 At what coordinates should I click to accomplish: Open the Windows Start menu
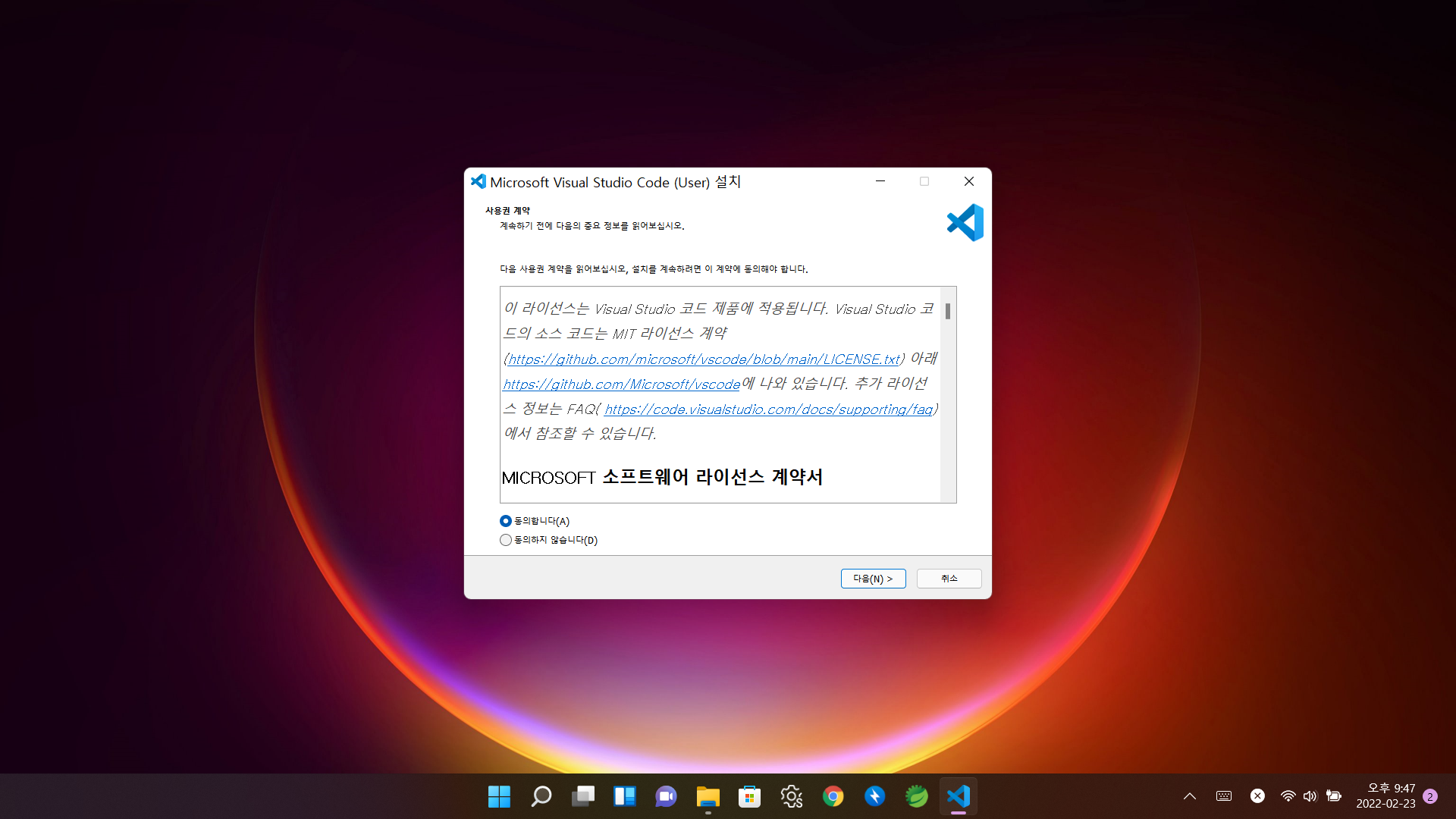pyautogui.click(x=499, y=796)
